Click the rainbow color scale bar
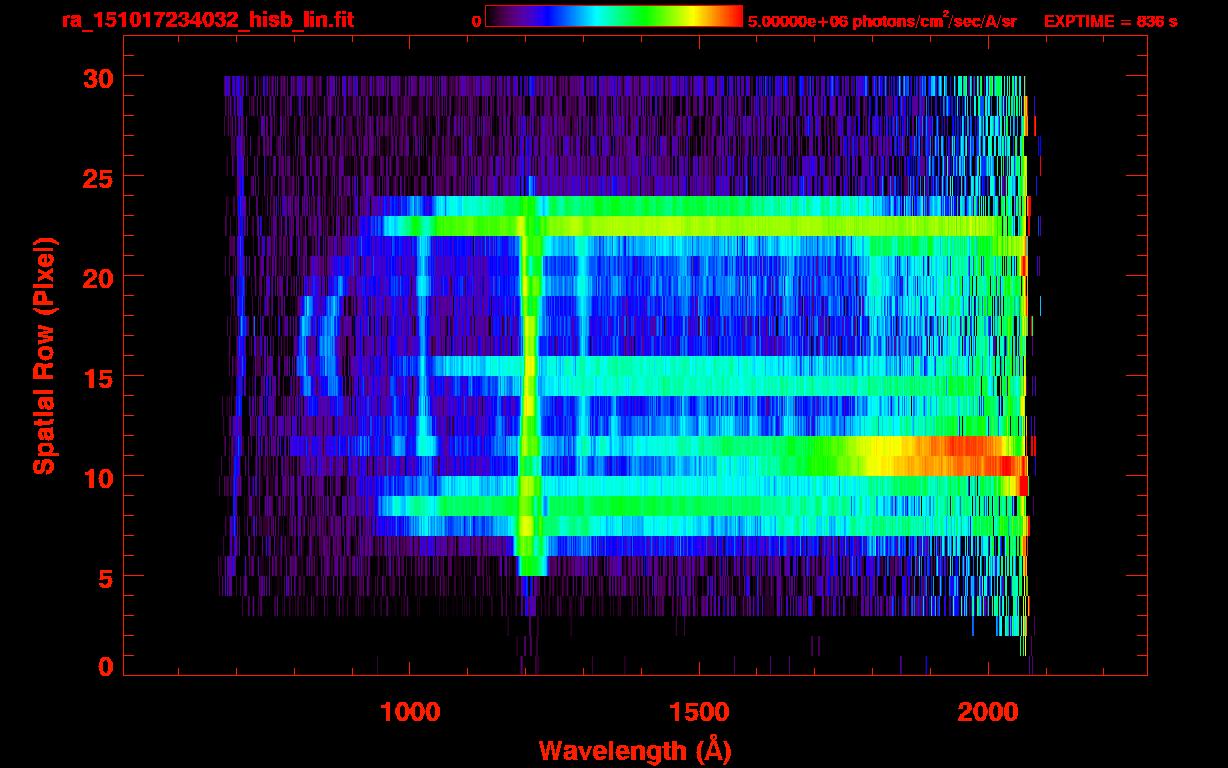The image size is (1228, 768). [x=614, y=17]
